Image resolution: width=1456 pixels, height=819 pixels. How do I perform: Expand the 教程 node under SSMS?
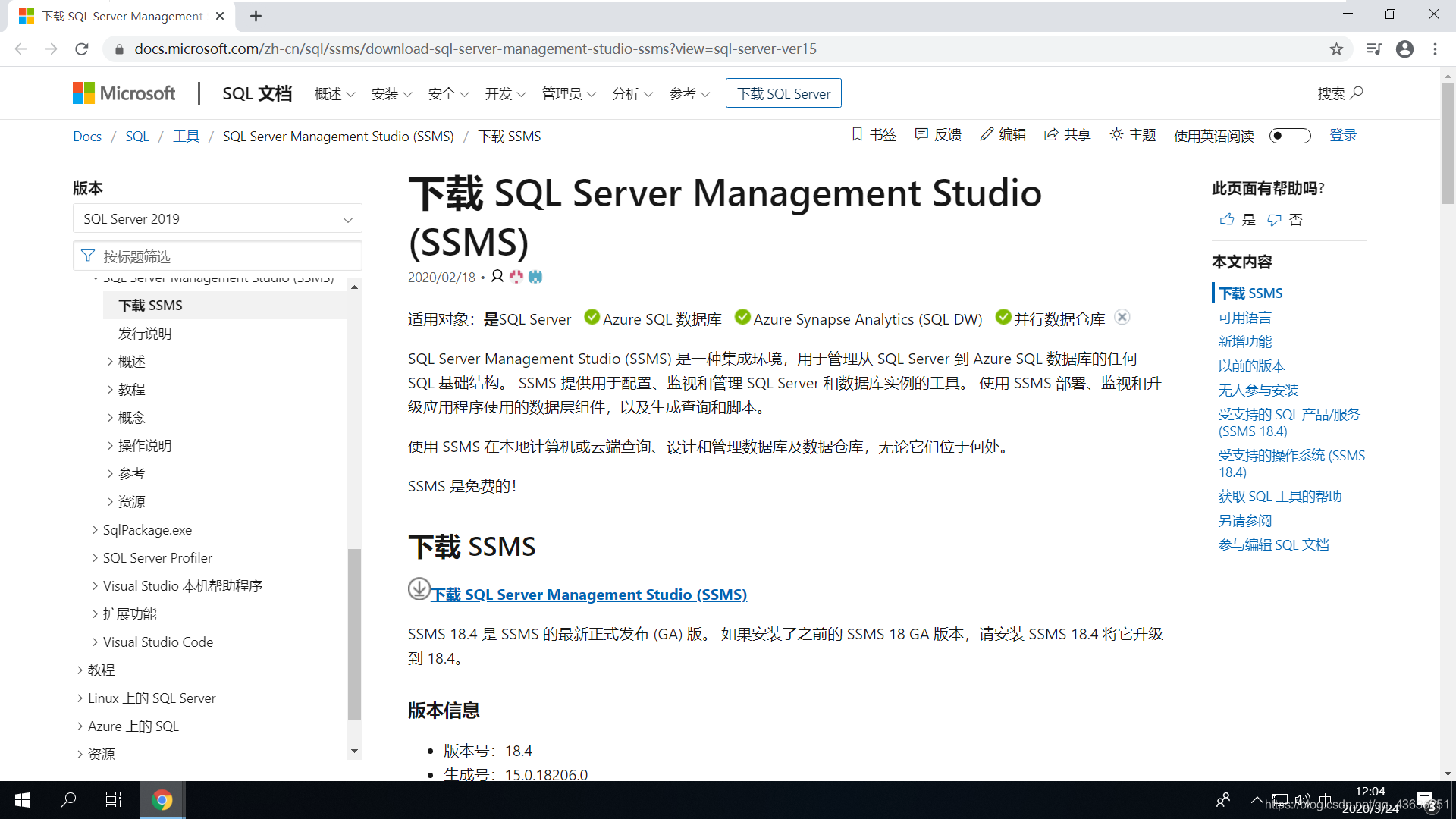coord(110,390)
